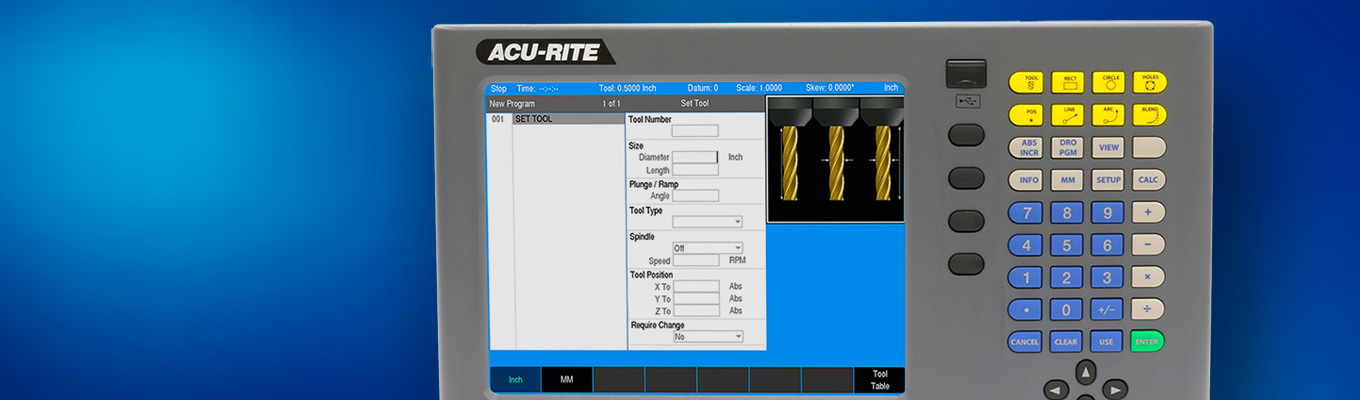Tap number key 3
The width and height of the screenshot is (1360, 400).
1107,277
